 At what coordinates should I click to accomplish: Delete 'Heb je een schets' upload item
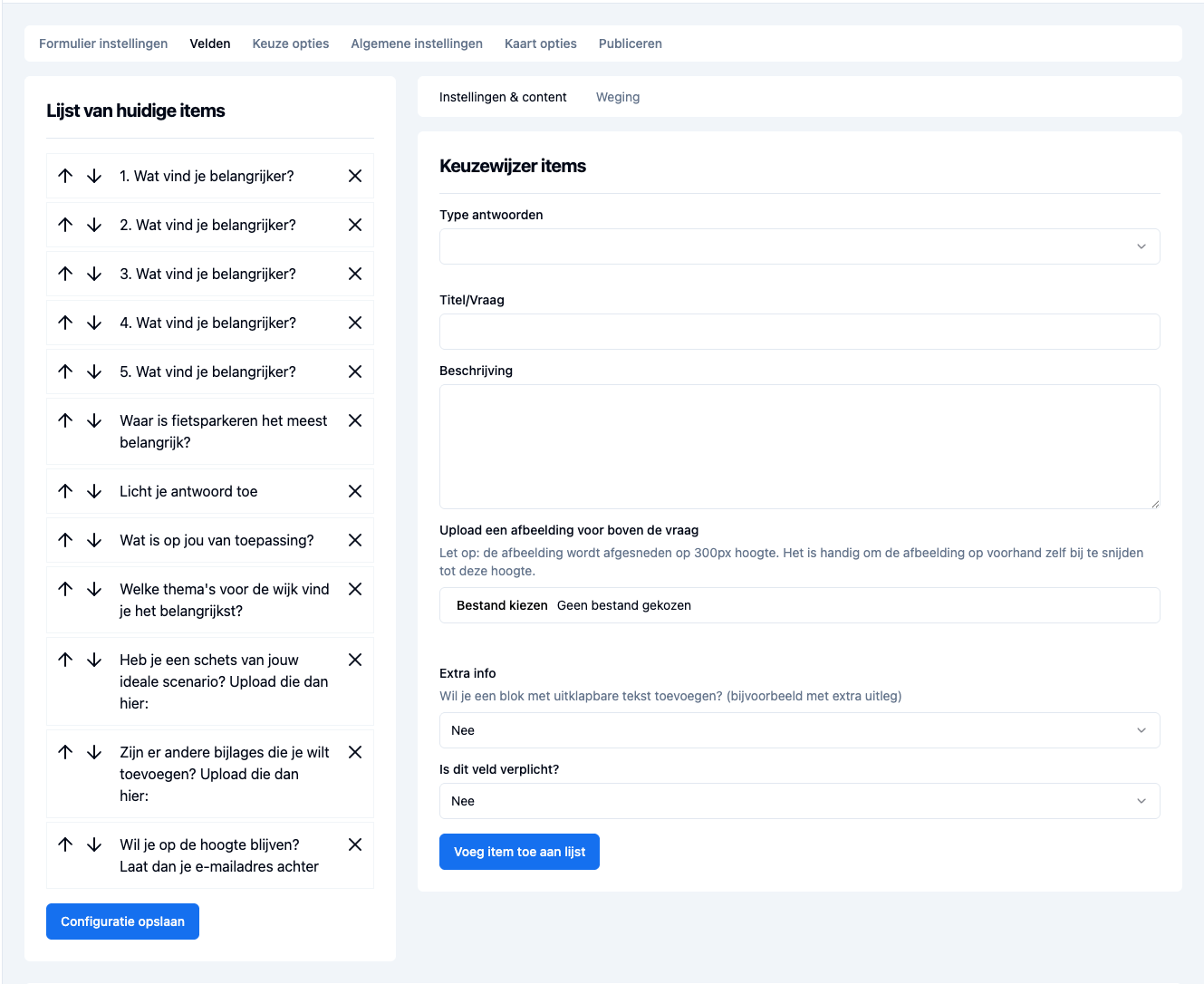[355, 660]
